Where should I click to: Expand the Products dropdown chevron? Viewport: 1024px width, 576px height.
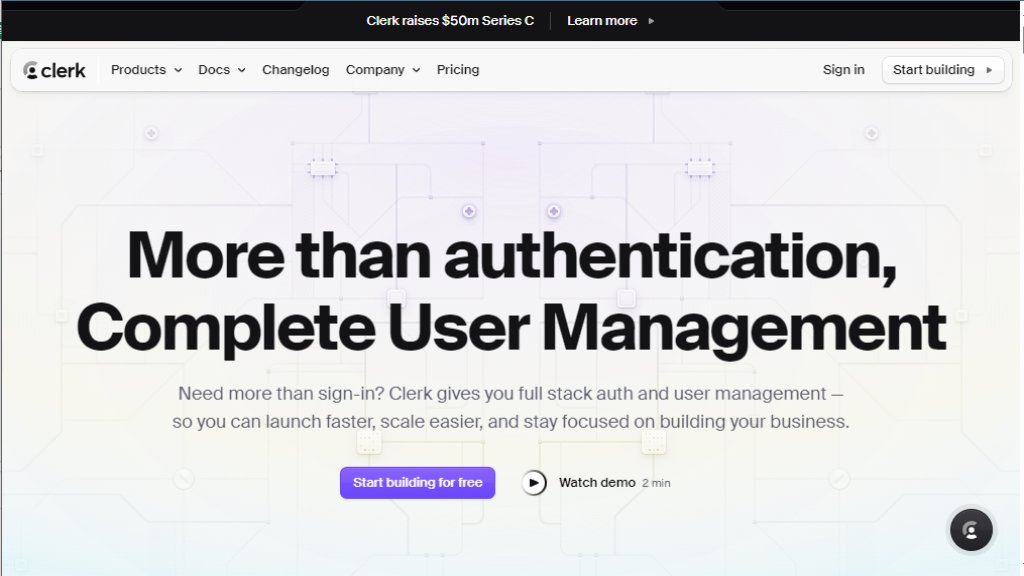pos(178,71)
